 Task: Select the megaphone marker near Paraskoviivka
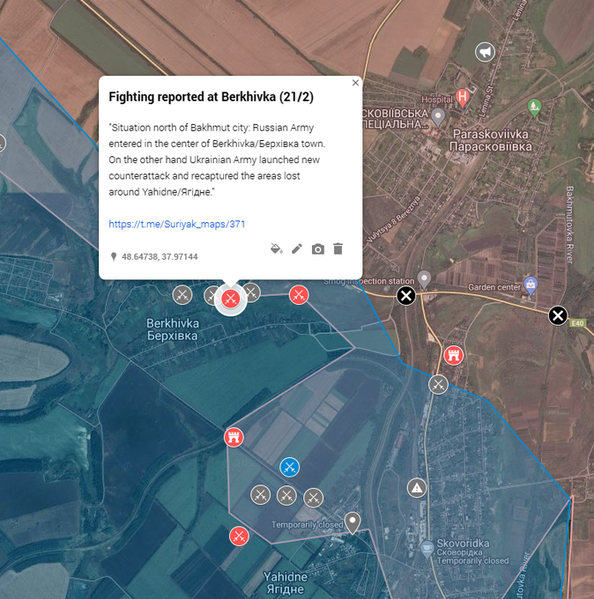click(485, 52)
